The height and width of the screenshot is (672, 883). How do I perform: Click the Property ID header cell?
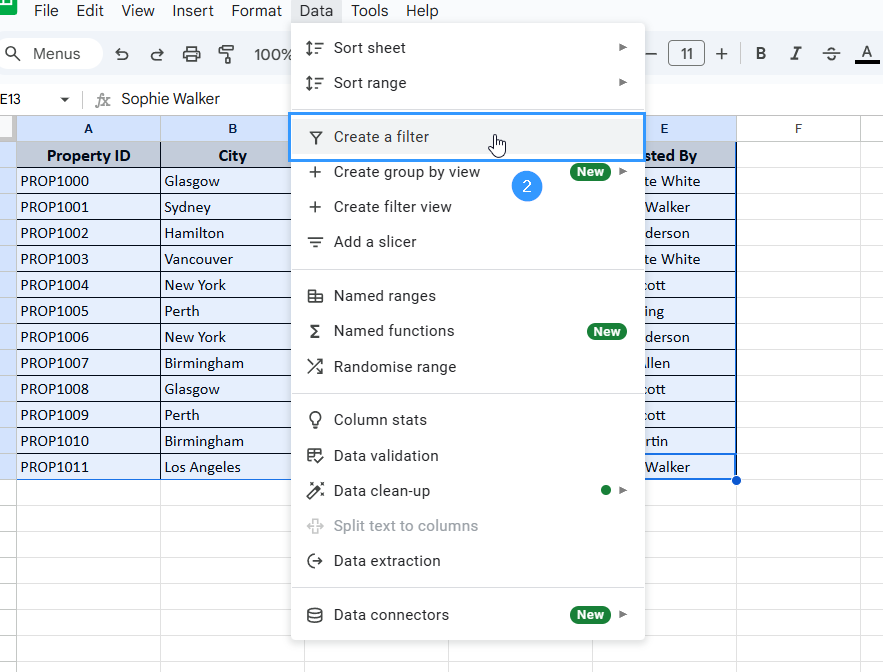tap(88, 155)
